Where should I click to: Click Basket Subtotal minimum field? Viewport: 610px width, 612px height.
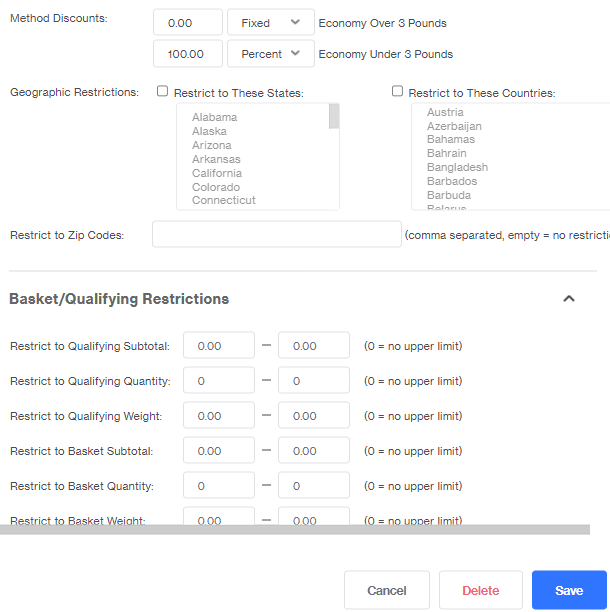(219, 450)
